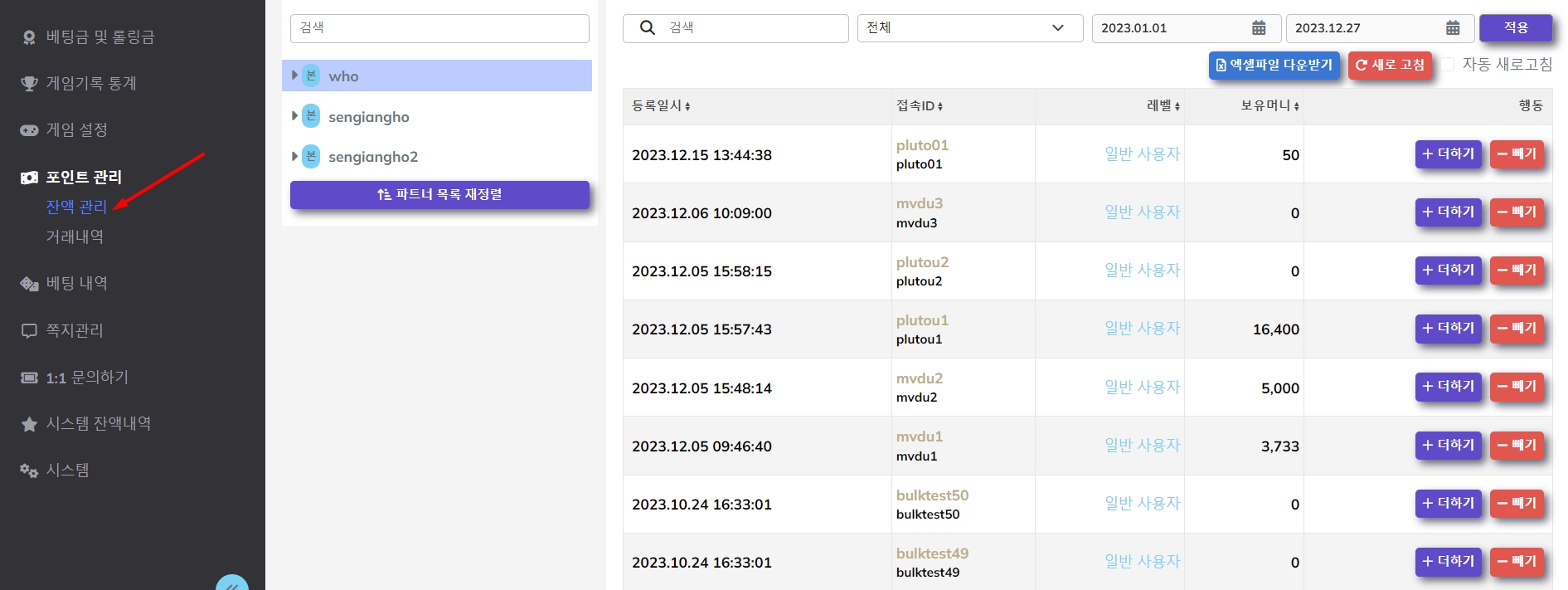This screenshot has height=590, width=1568.
Task: Click the calendar icon for start date 2023.01.01
Action: pos(1258,28)
